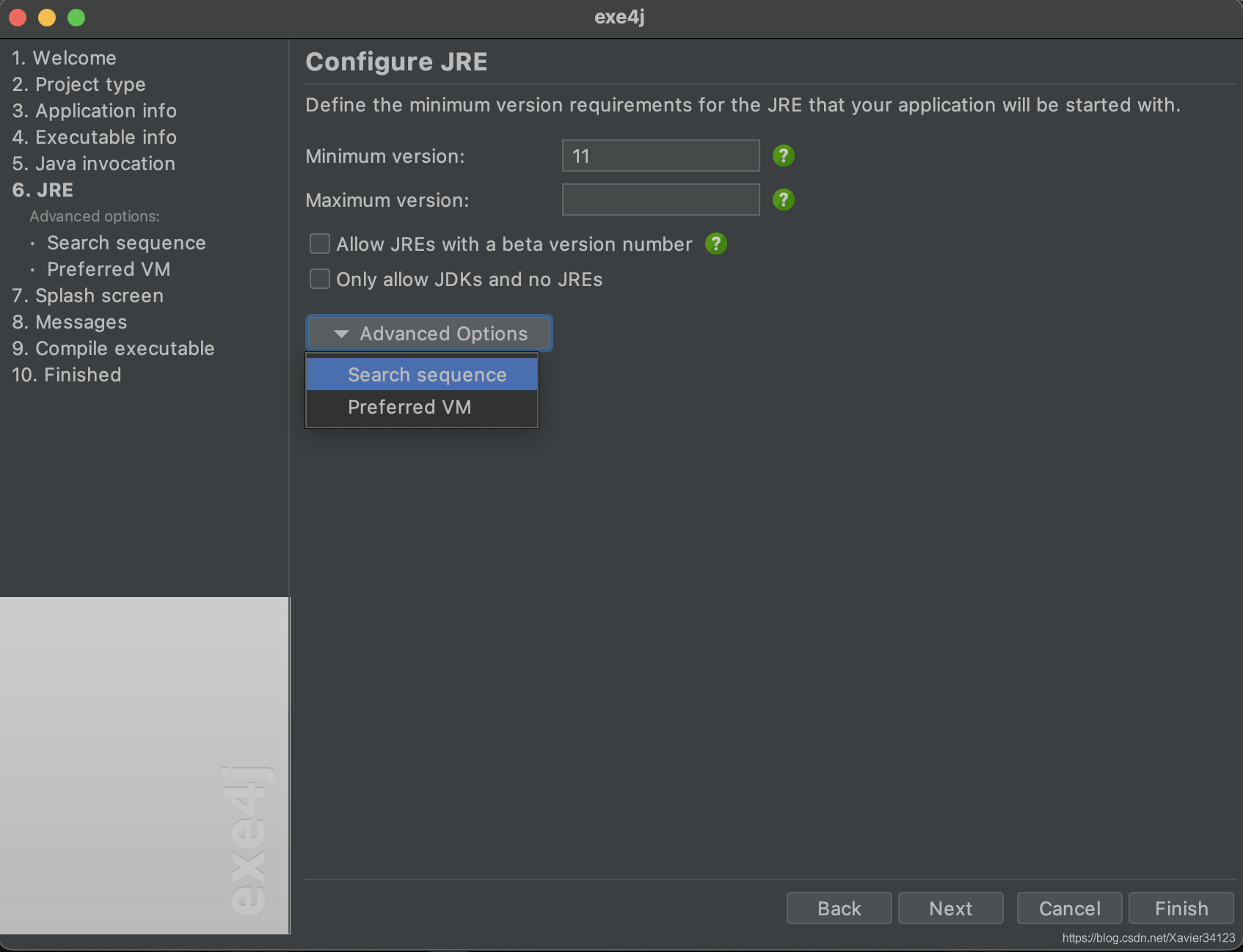This screenshot has height=952, width=1243.
Task: Open Preferred VM under sidebar Advanced options
Action: pyautogui.click(x=109, y=269)
